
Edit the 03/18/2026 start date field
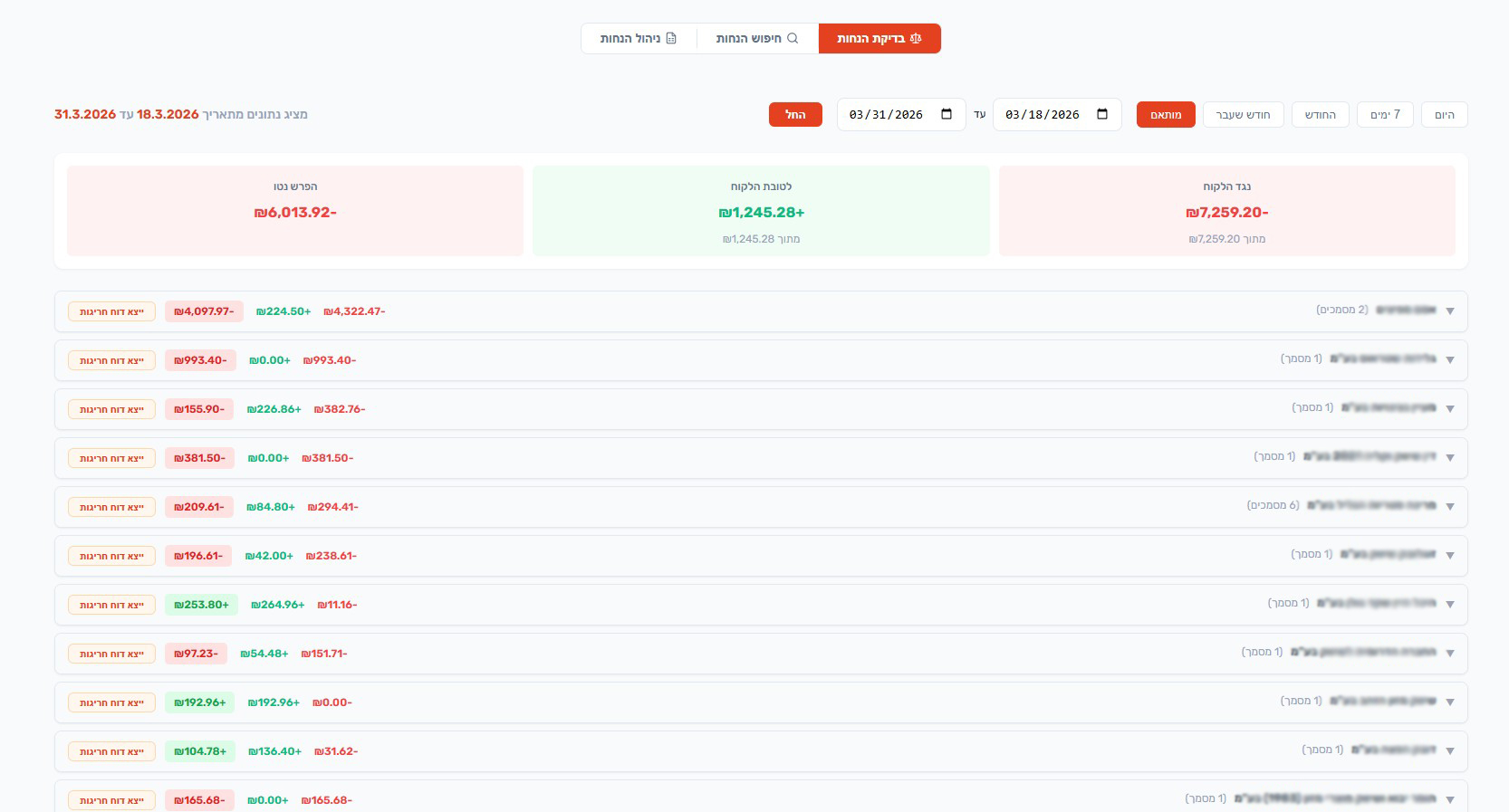[1057, 115]
